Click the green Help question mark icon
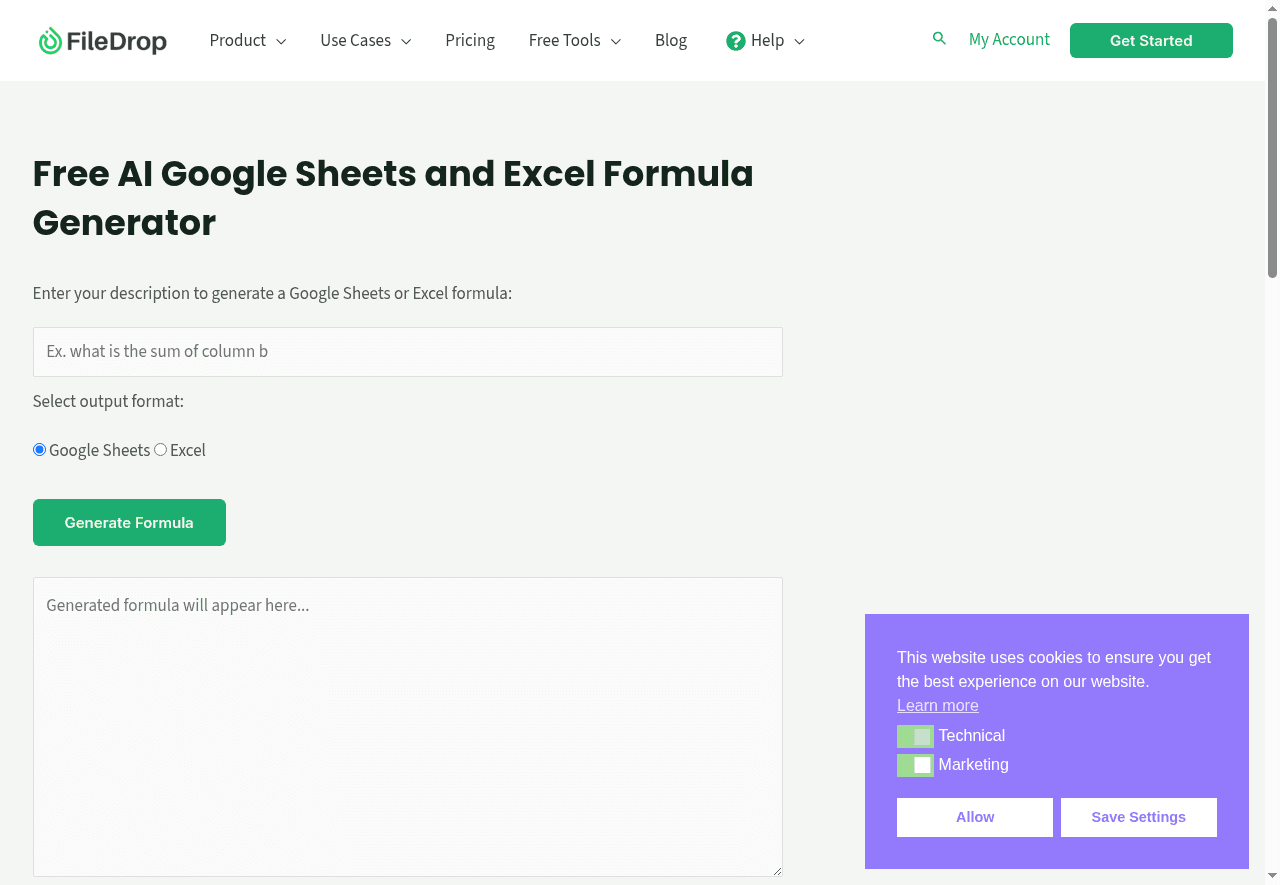The height and width of the screenshot is (885, 1280). (x=736, y=41)
